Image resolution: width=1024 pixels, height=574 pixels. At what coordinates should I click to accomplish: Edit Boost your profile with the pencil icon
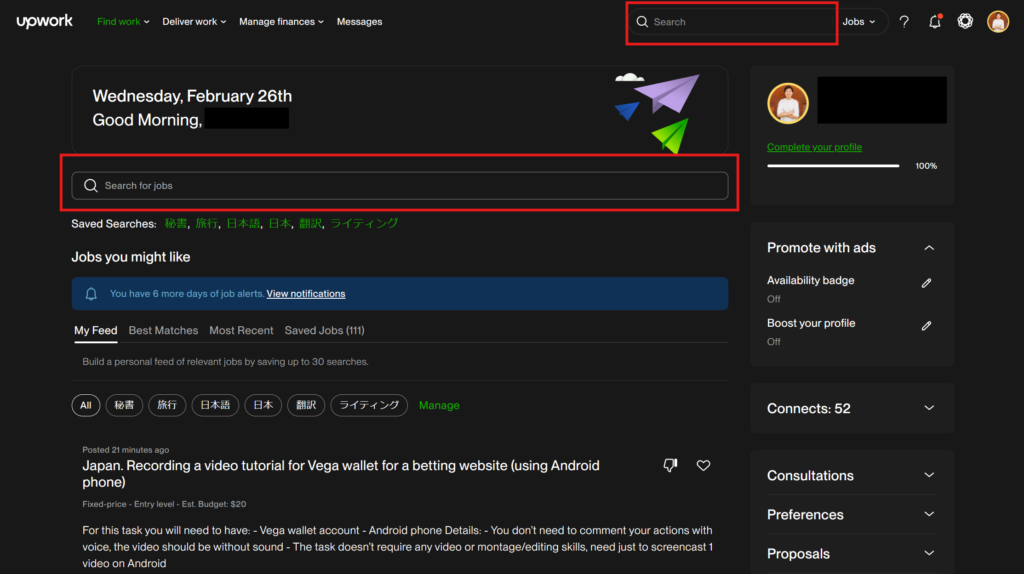(x=926, y=325)
